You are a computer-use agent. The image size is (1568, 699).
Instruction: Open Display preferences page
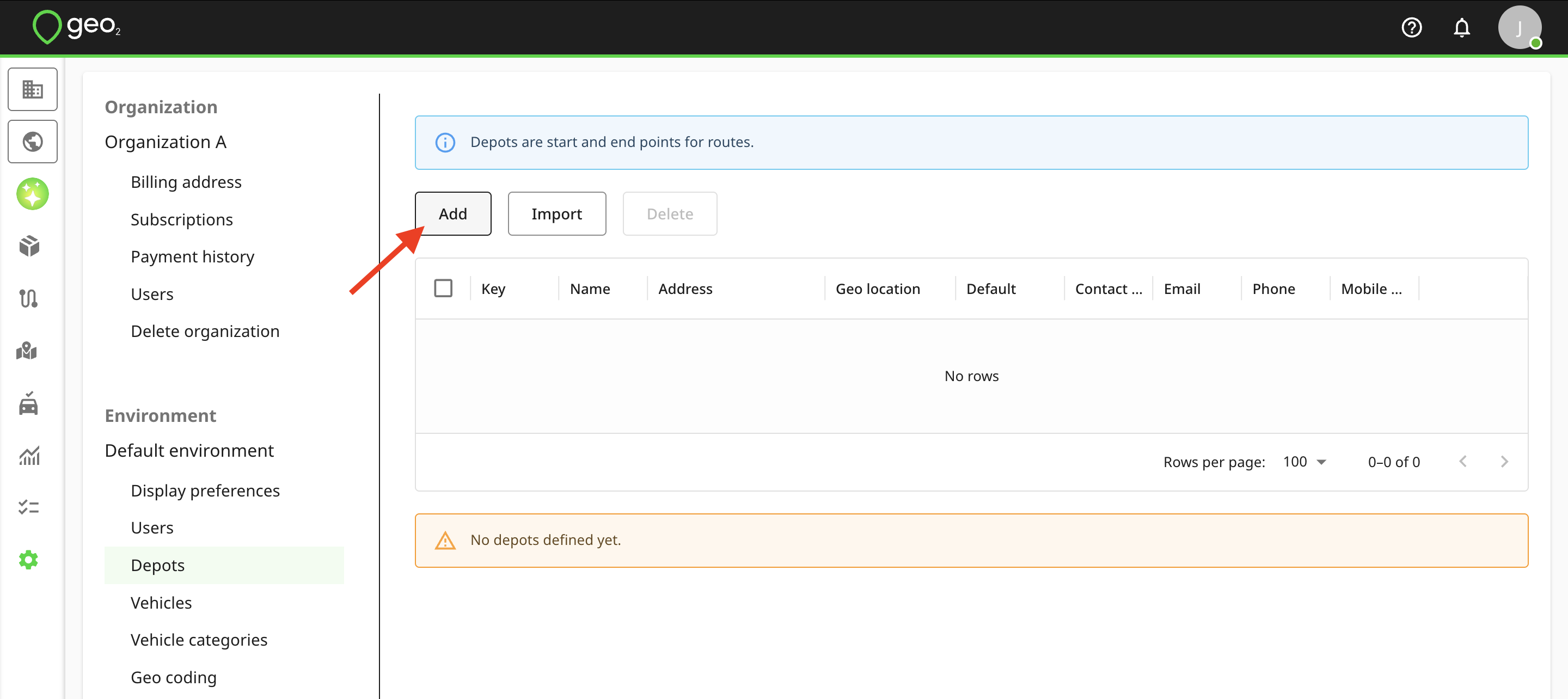[x=205, y=490]
